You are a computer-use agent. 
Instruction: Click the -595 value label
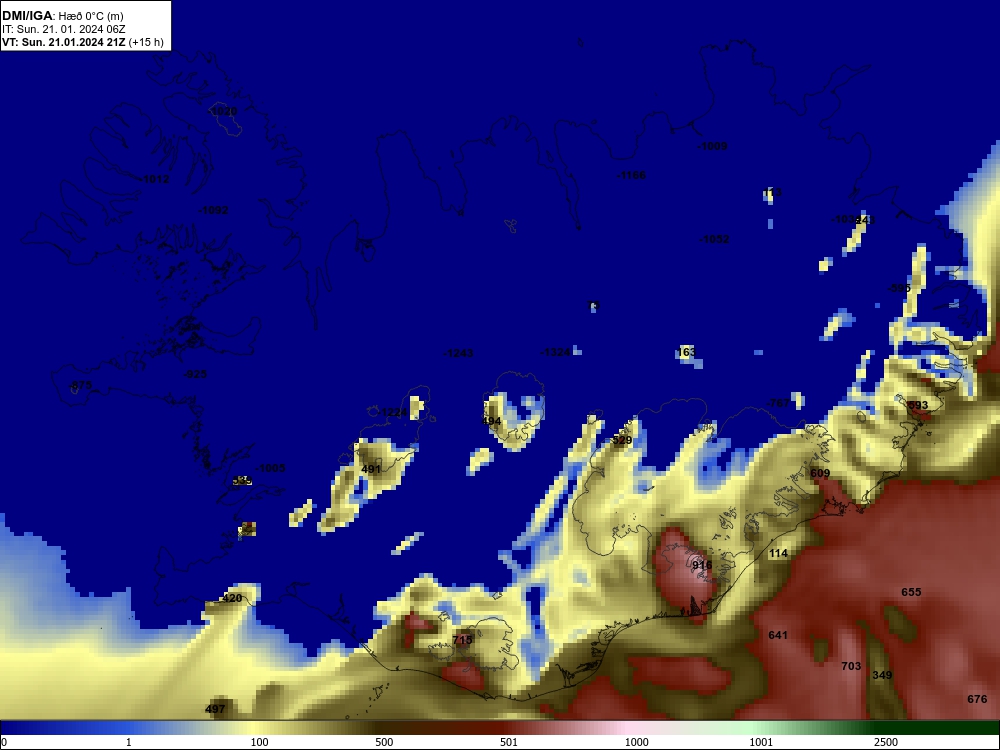point(899,288)
